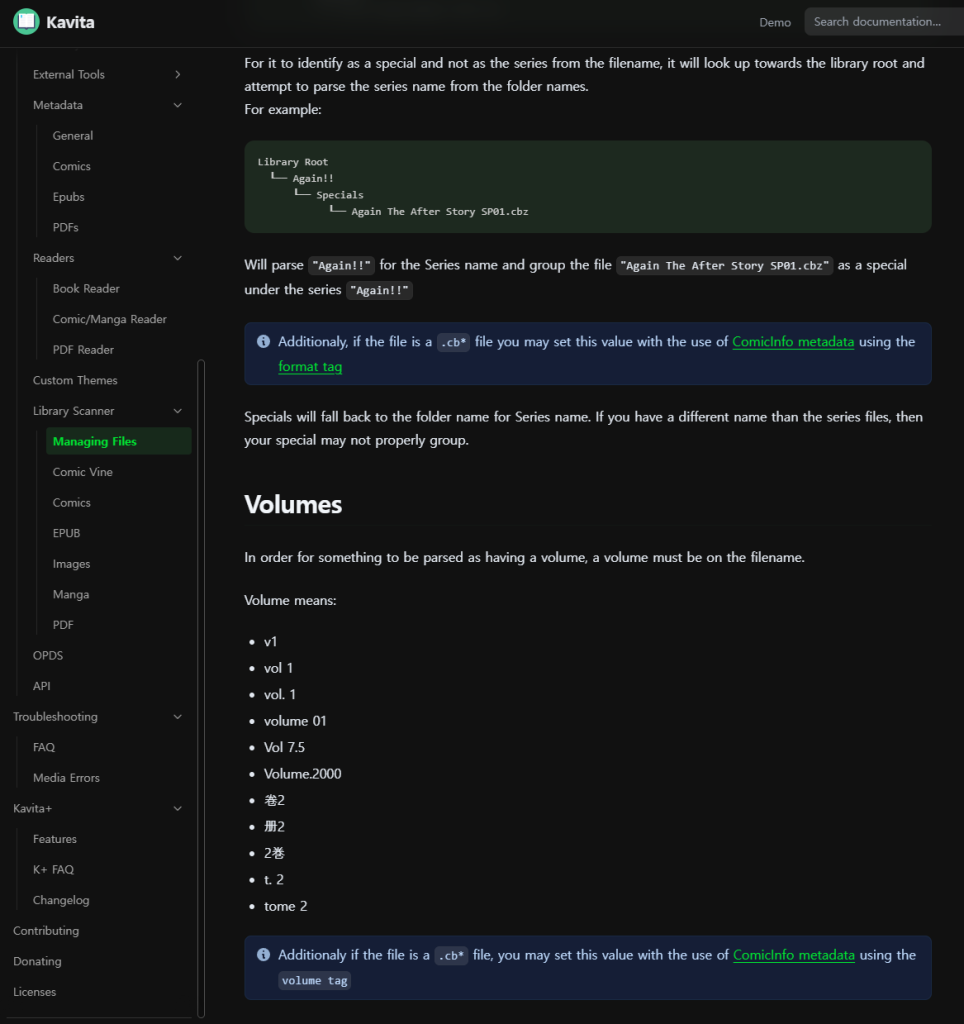This screenshot has width=964, height=1024.
Task: Collapse the Metadata section chevron
Action: click(x=178, y=105)
